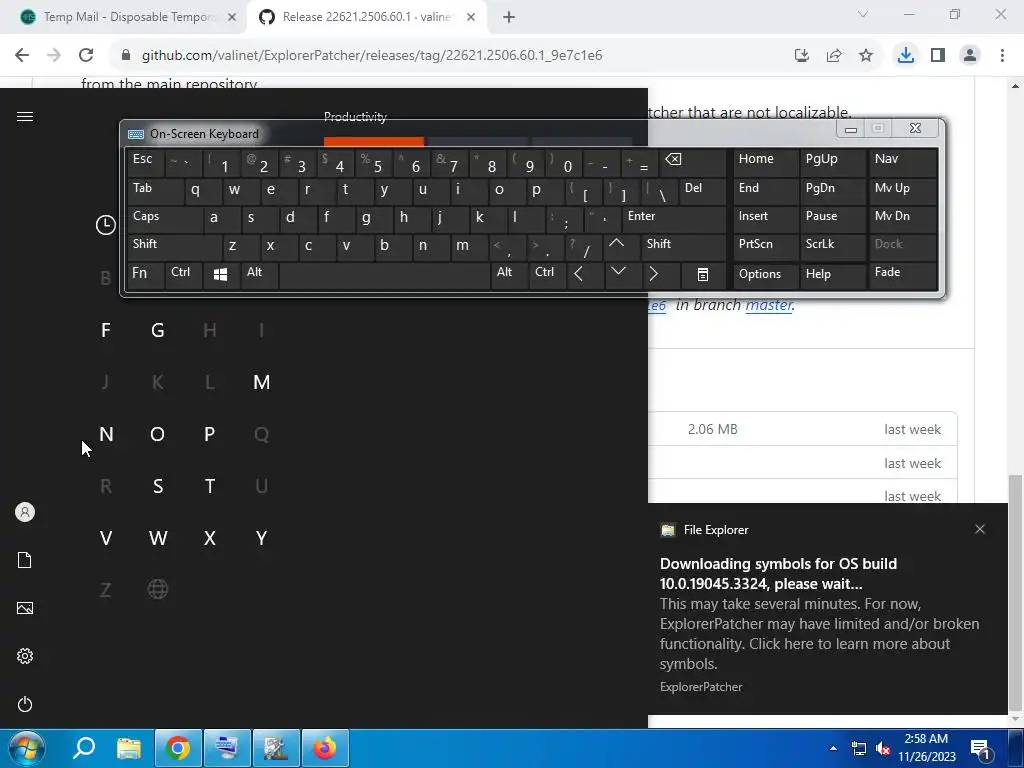Image resolution: width=1024 pixels, height=768 pixels.
Task: Open the Start menu hamburger icon
Action: 25,117
